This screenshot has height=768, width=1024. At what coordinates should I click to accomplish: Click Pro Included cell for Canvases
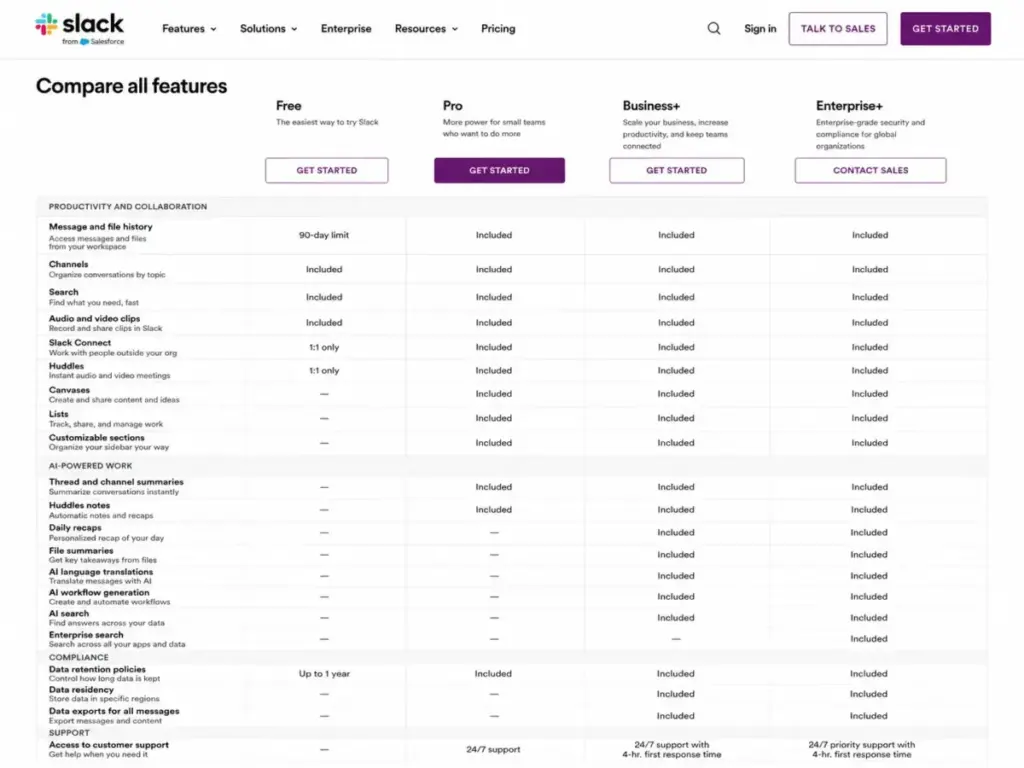point(494,394)
